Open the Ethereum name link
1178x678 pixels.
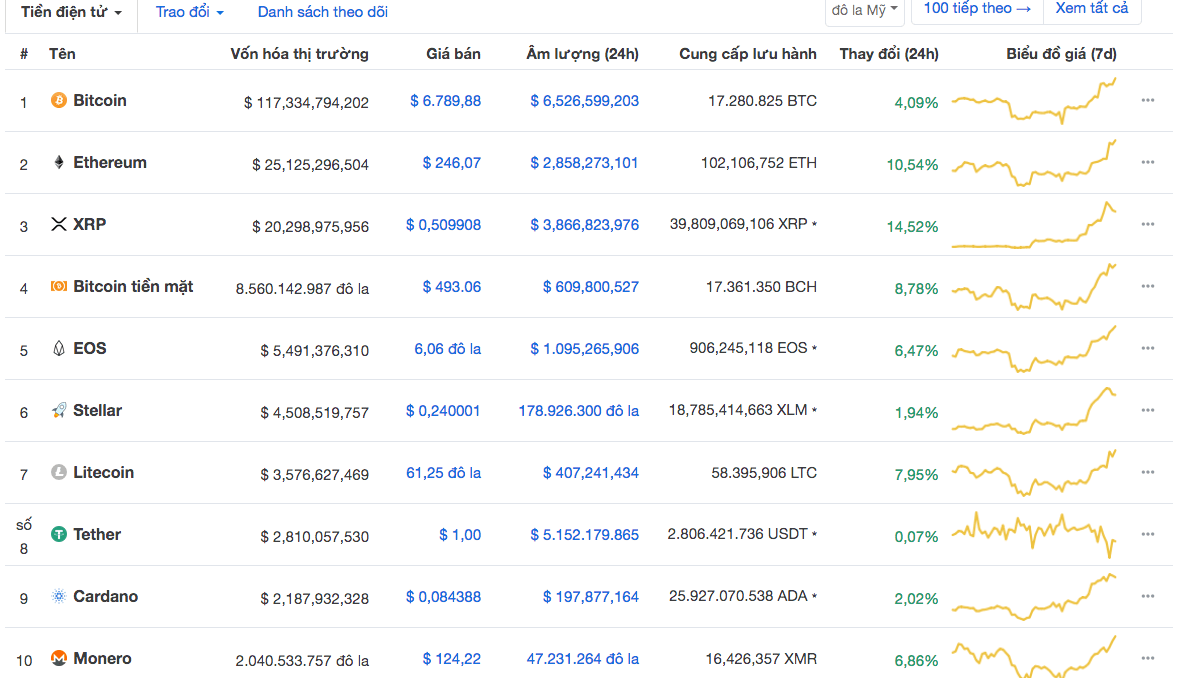click(x=110, y=162)
